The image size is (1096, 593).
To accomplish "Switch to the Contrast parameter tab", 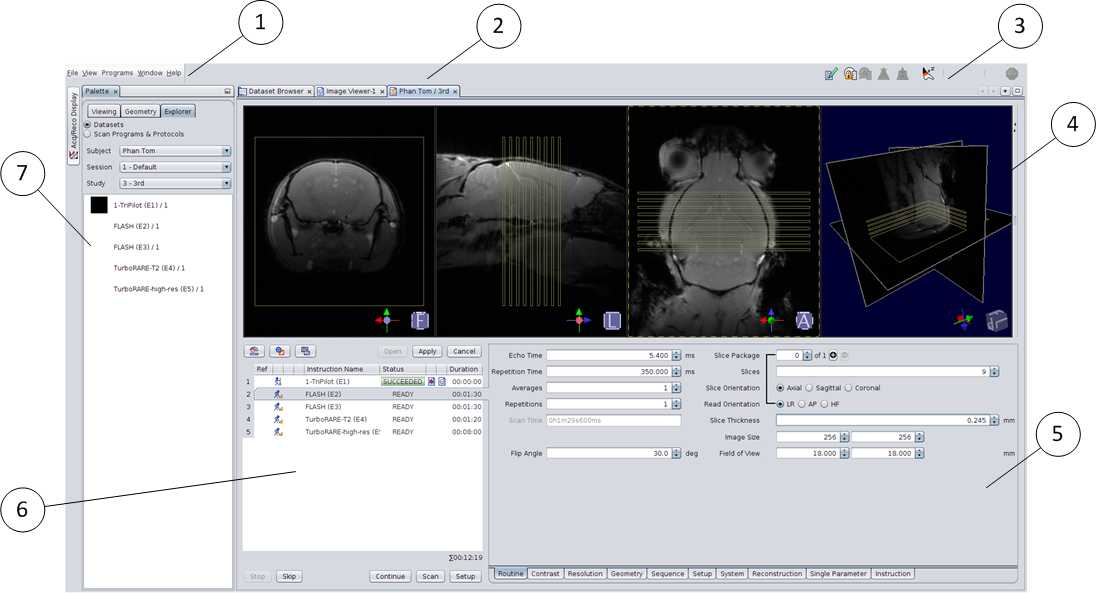I will tap(545, 573).
